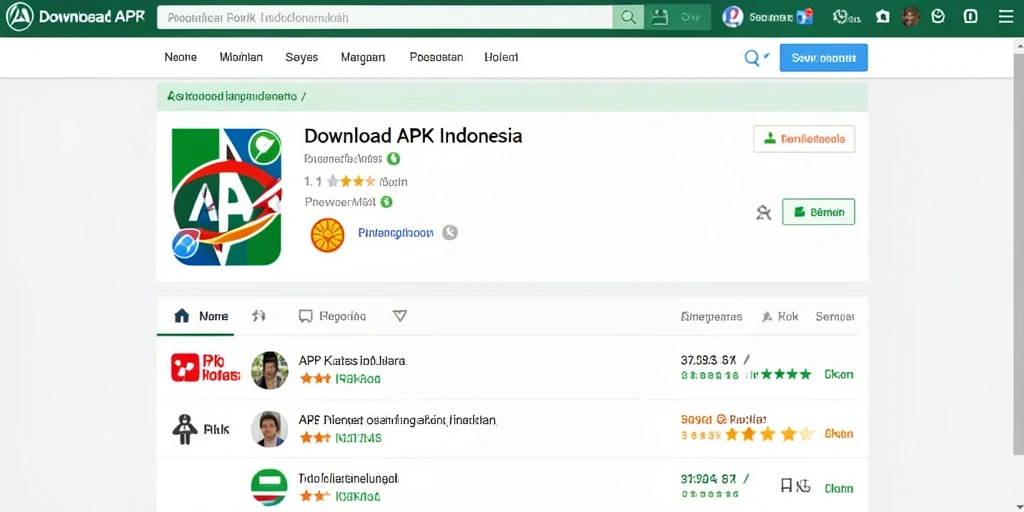The image size is (1024, 512).
Task: Click the blue button in the navigation bar
Action: (824, 57)
